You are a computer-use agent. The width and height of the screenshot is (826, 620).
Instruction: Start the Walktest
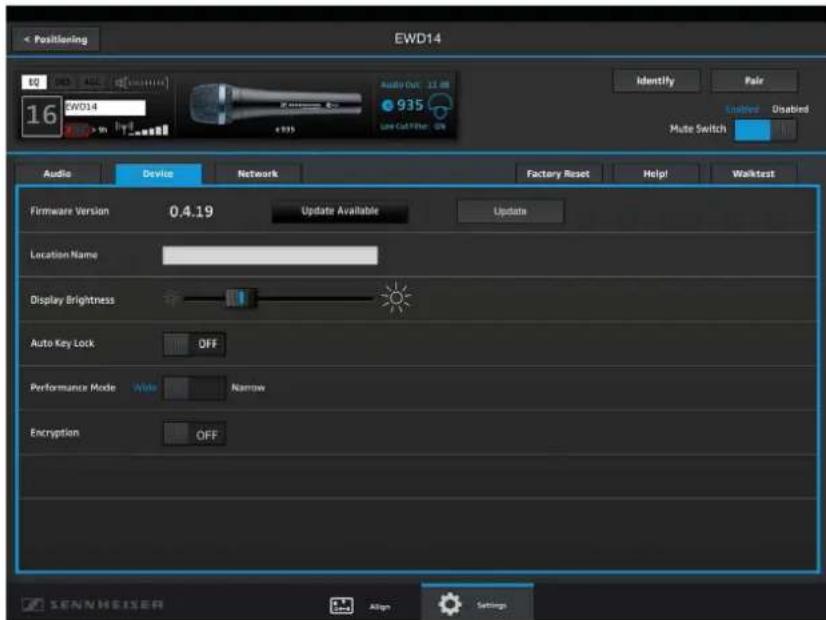753,174
